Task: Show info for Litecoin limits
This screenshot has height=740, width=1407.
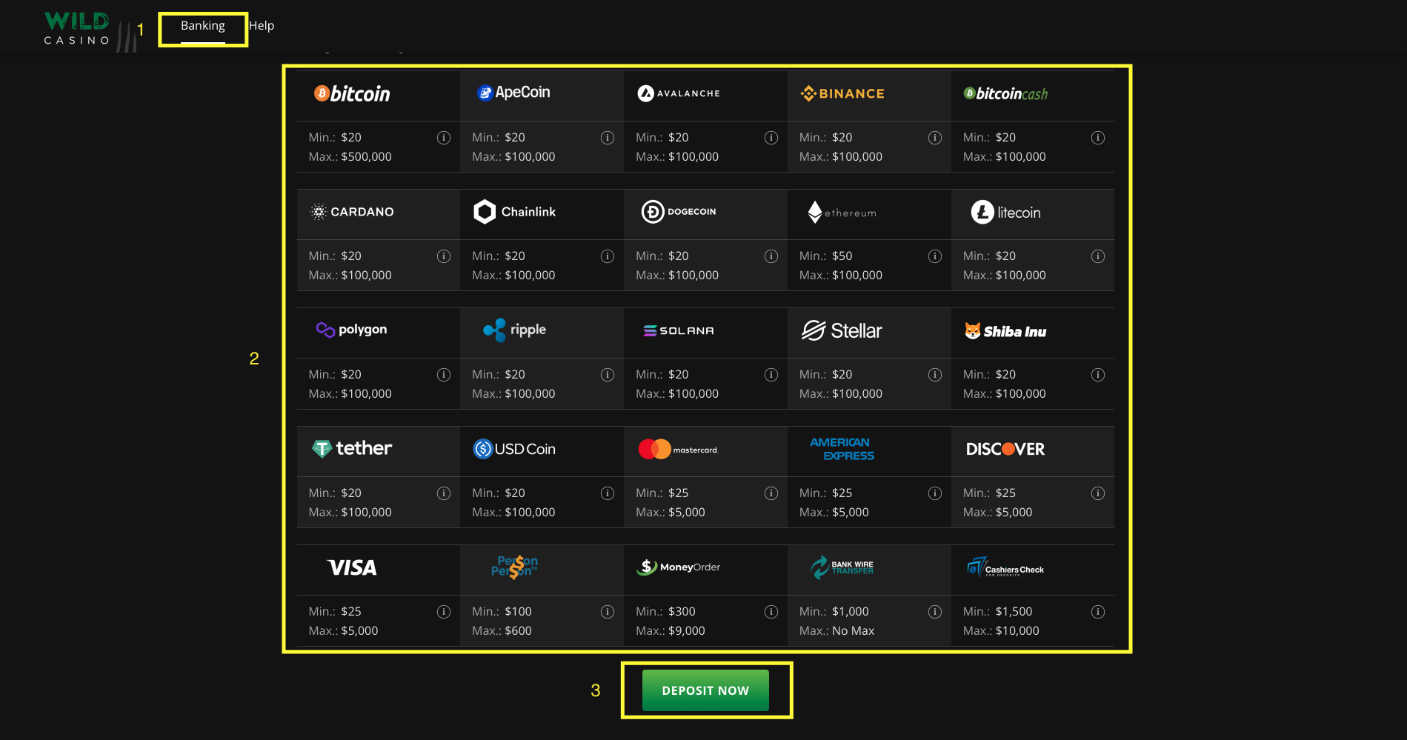Action: tap(1098, 256)
